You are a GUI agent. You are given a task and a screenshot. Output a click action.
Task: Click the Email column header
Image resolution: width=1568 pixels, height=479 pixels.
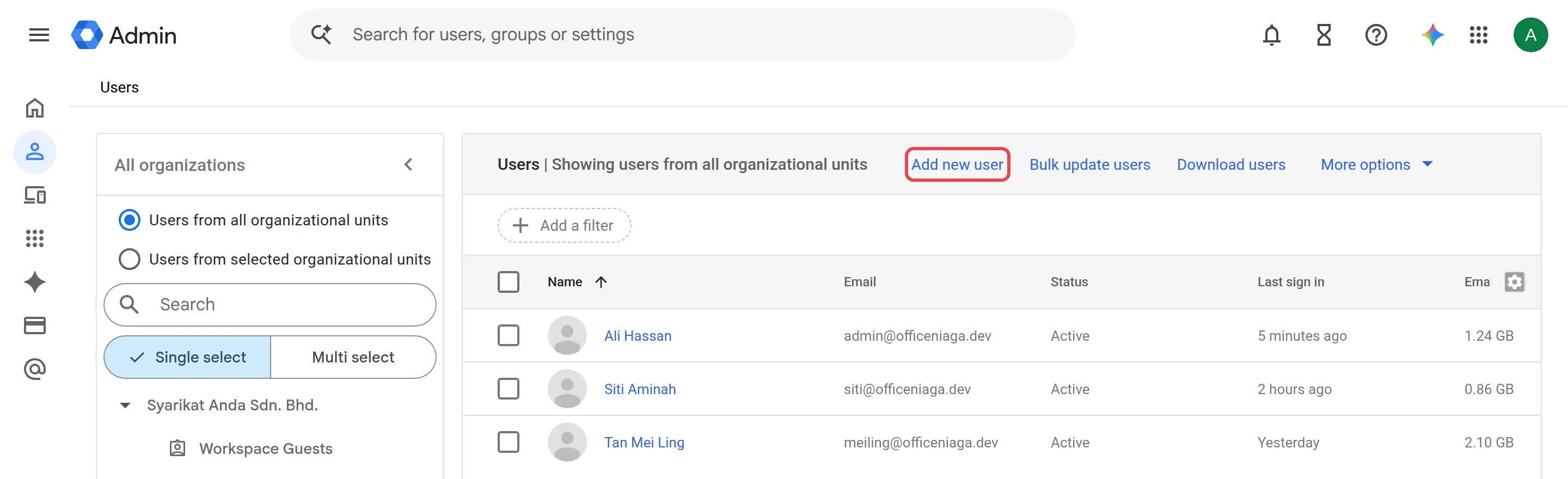(860, 282)
